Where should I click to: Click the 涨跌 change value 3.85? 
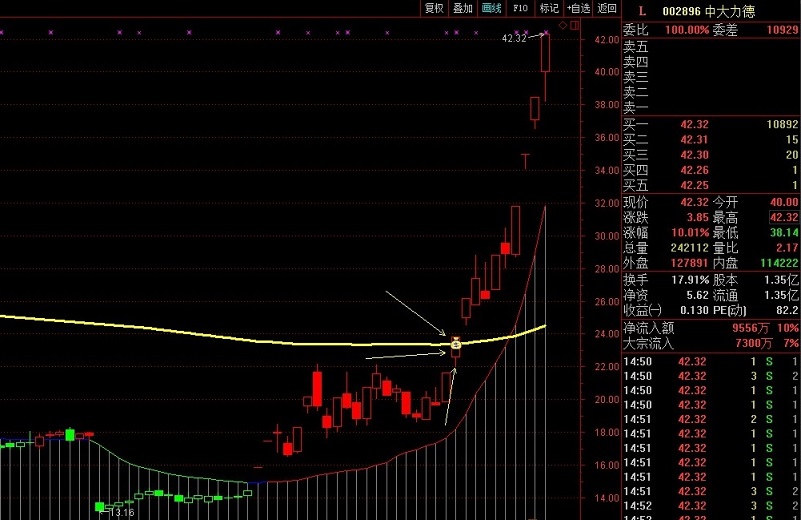pyautogui.click(x=698, y=218)
